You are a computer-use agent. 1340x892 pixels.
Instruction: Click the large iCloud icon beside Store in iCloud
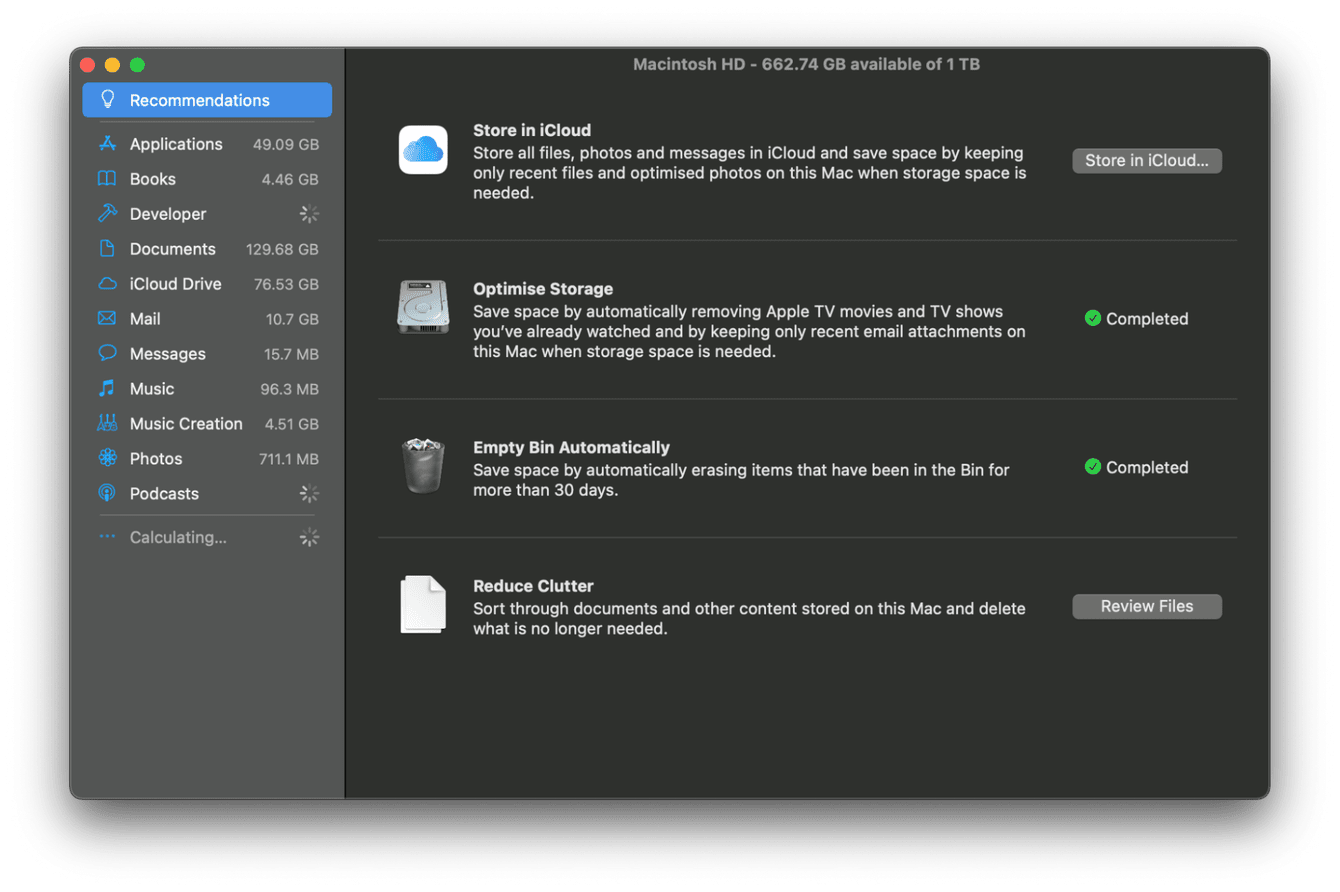pos(423,150)
